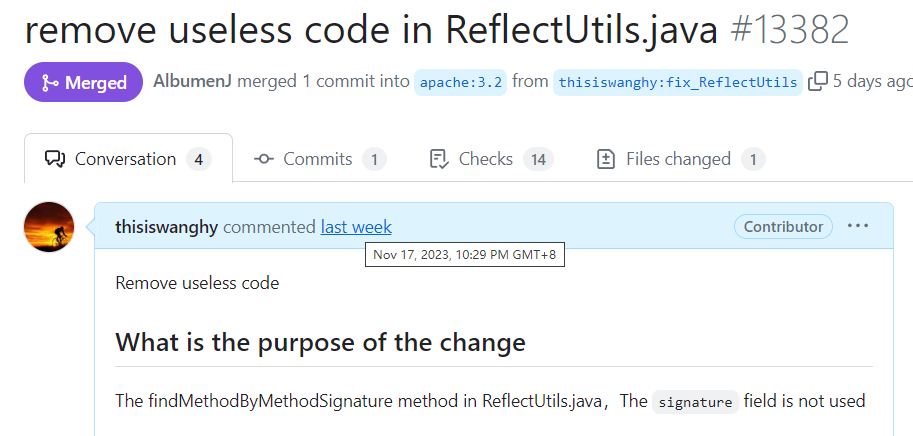Open the Files changed tab

coord(681,159)
